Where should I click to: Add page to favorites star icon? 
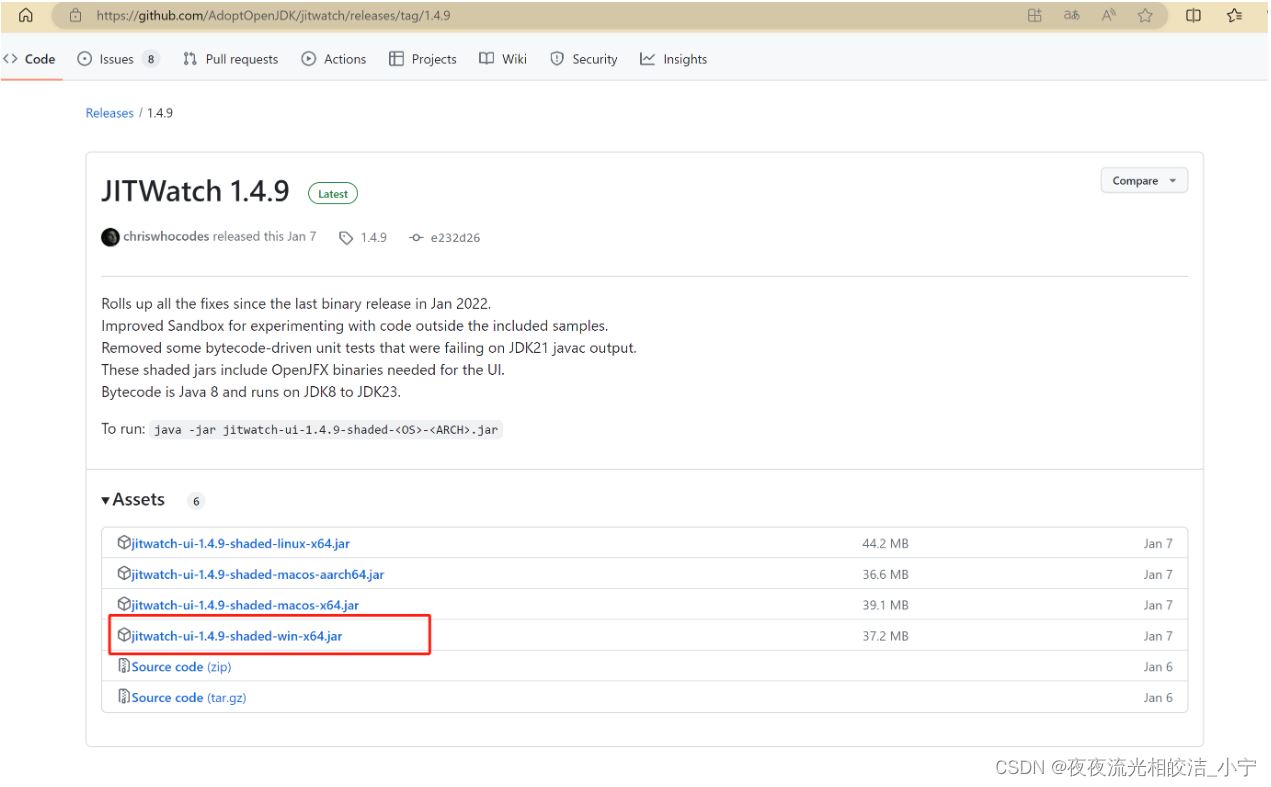(x=1145, y=15)
